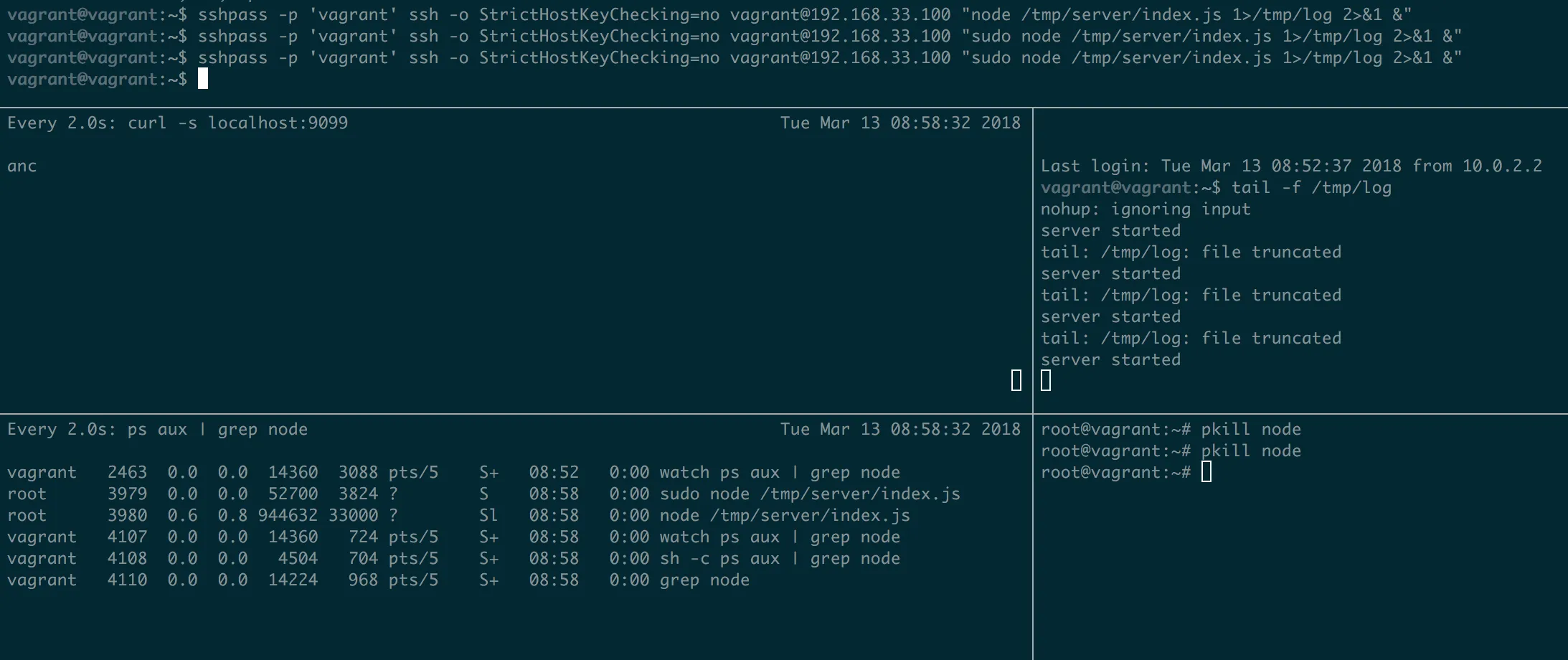Click the cursor below the tail log output
This screenshot has height=660, width=1568.
point(1046,380)
